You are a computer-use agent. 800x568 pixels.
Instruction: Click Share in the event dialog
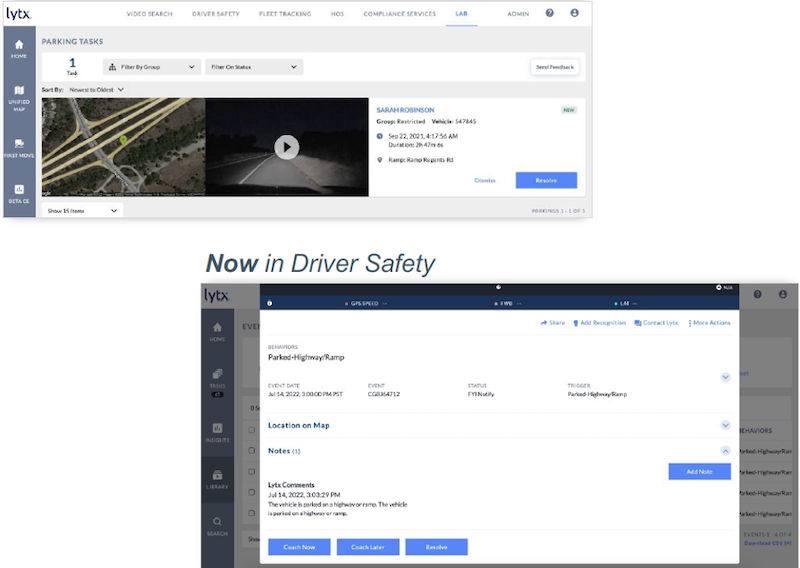(553, 323)
